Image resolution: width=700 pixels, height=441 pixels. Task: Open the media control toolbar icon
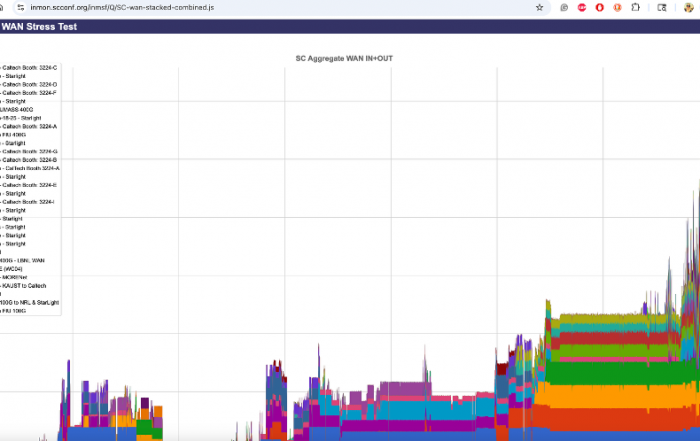point(662,7)
